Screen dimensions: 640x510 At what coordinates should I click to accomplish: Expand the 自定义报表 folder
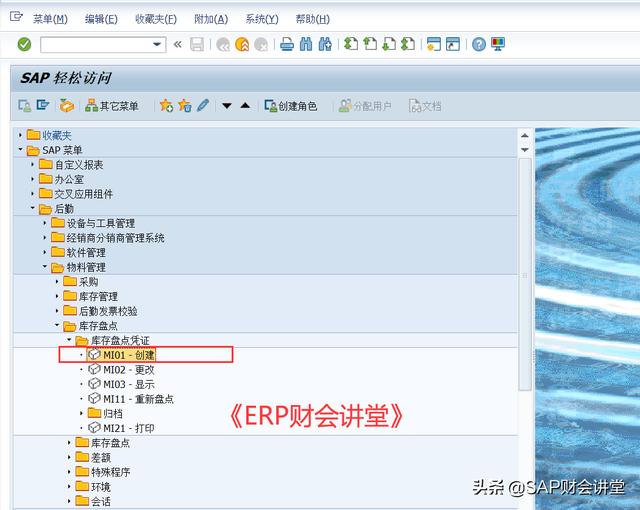[x=33, y=164]
